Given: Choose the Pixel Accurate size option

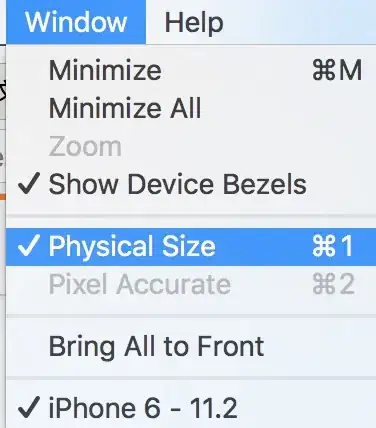Looking at the screenshot, I should click(191, 284).
